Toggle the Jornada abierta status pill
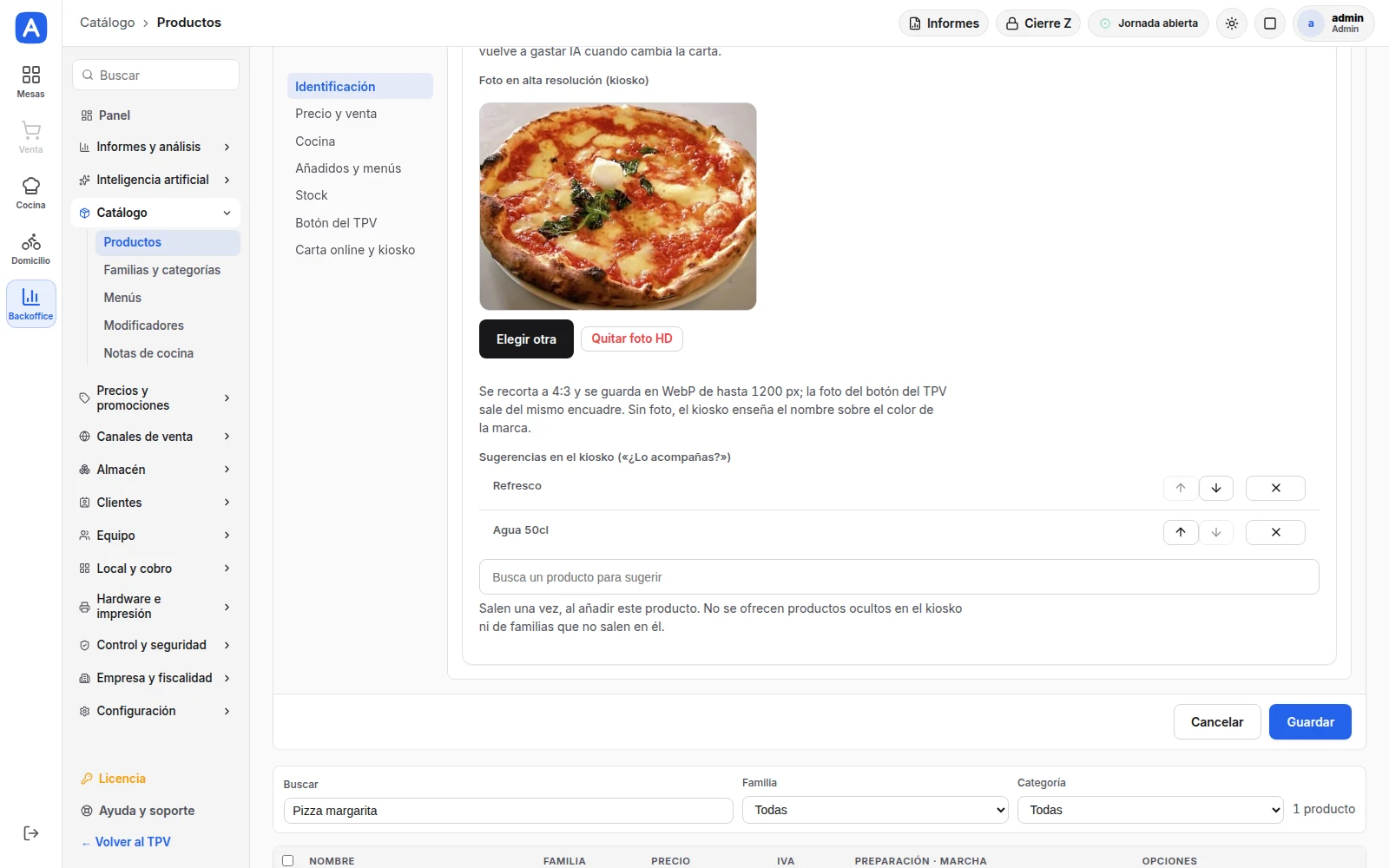The image size is (1389, 868). pos(1149,23)
